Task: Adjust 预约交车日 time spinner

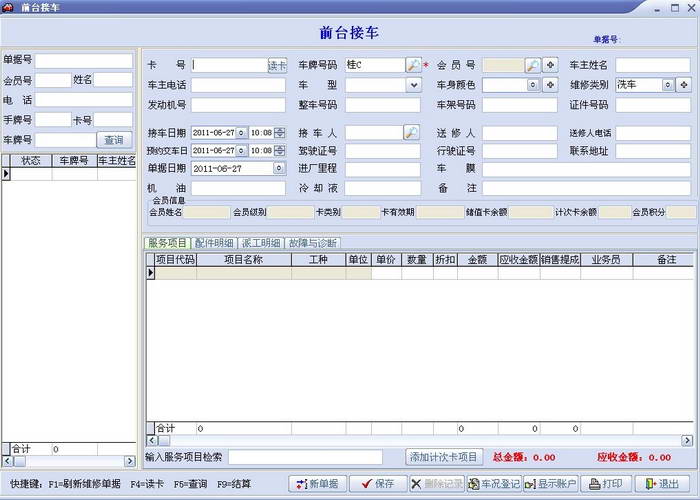Action: (280, 150)
